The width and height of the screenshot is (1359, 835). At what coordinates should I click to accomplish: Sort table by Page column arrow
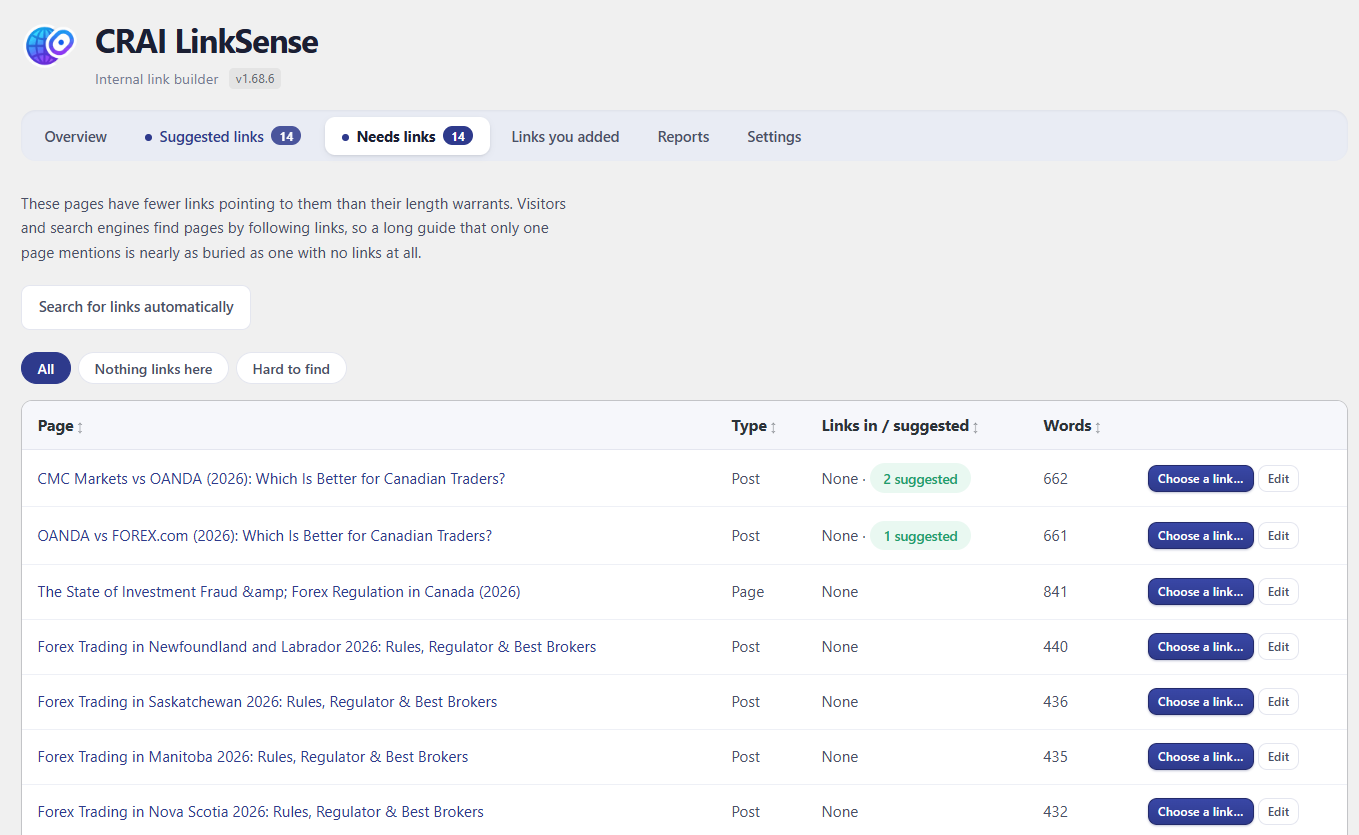coord(80,427)
